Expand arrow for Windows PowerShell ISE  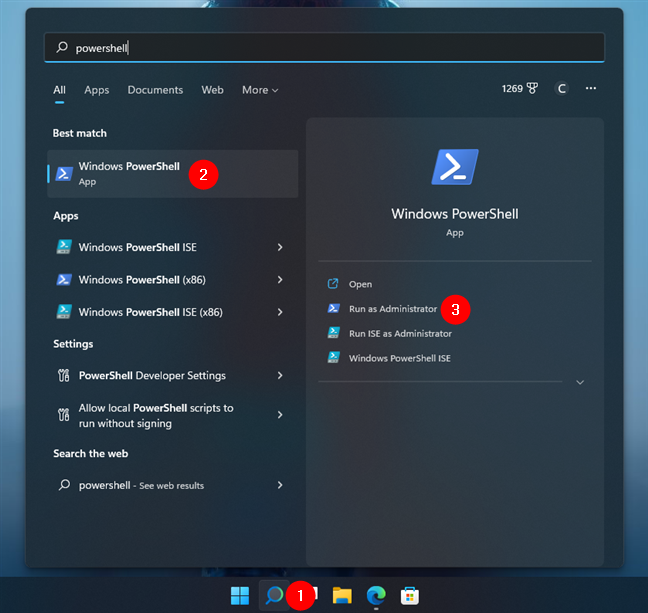tap(280, 247)
